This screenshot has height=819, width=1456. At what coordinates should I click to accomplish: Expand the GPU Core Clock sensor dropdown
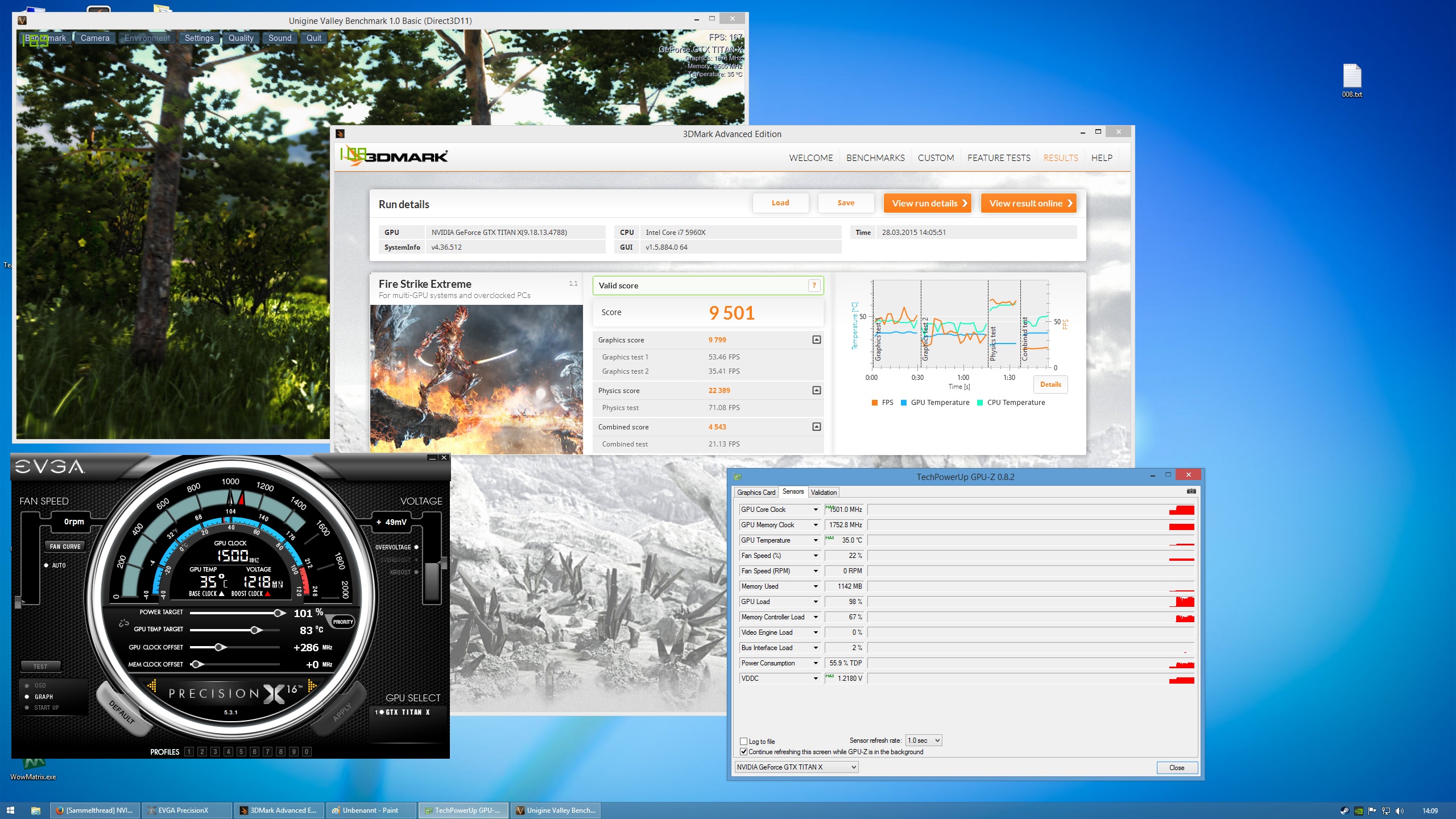point(816,509)
